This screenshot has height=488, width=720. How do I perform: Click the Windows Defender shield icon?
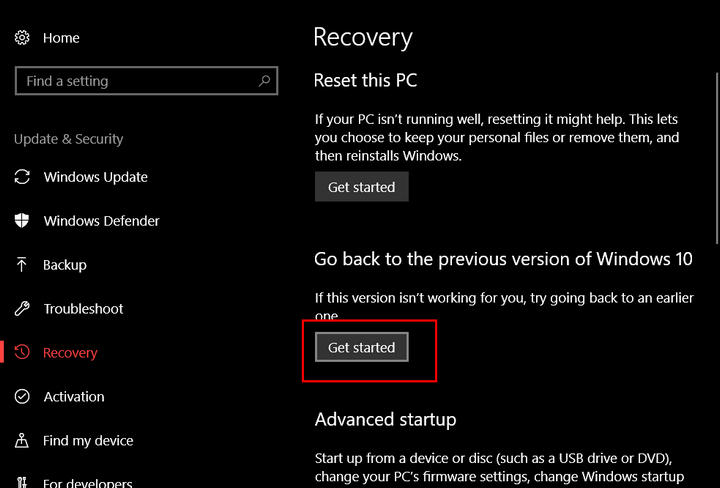point(22,221)
